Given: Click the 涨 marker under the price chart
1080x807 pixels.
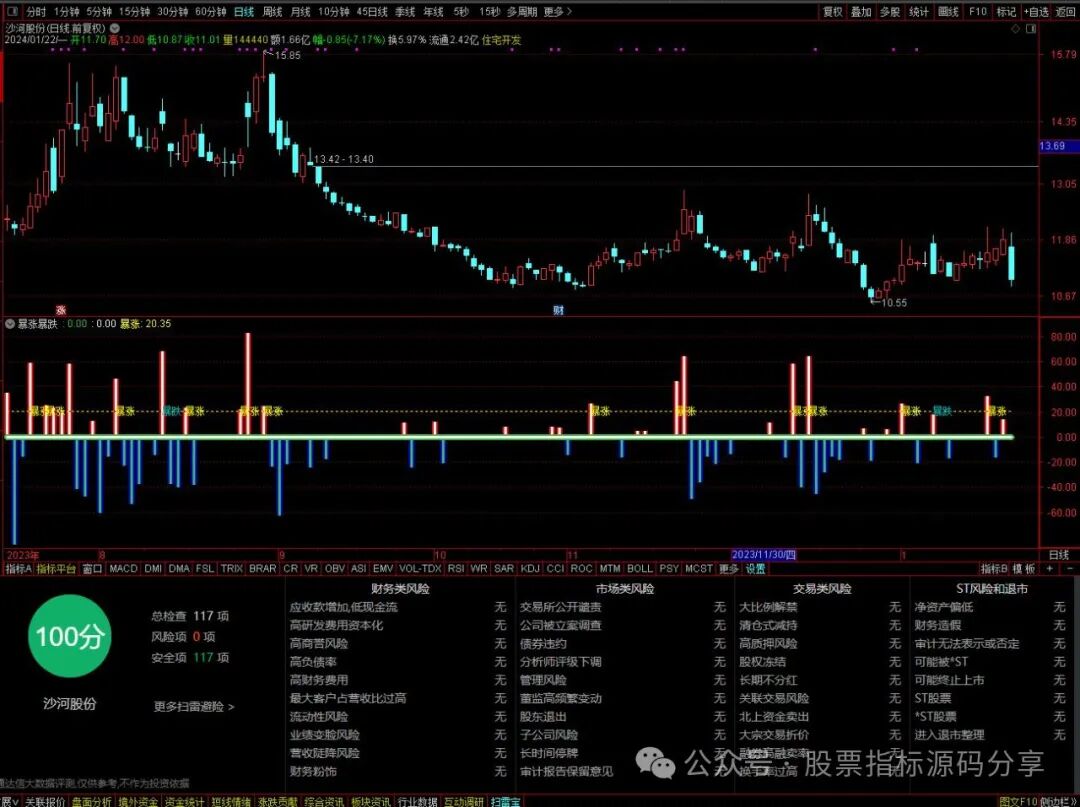Looking at the screenshot, I should 61,311.
